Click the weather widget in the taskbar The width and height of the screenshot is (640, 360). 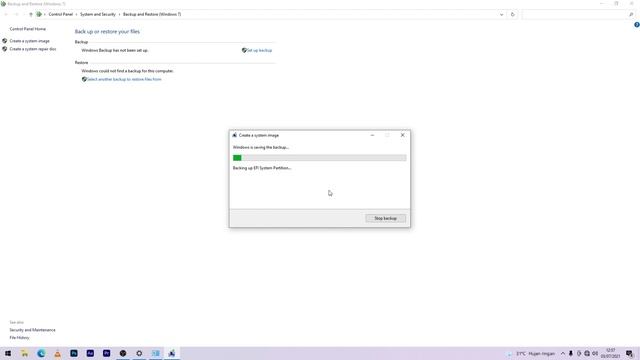[x=531, y=353]
